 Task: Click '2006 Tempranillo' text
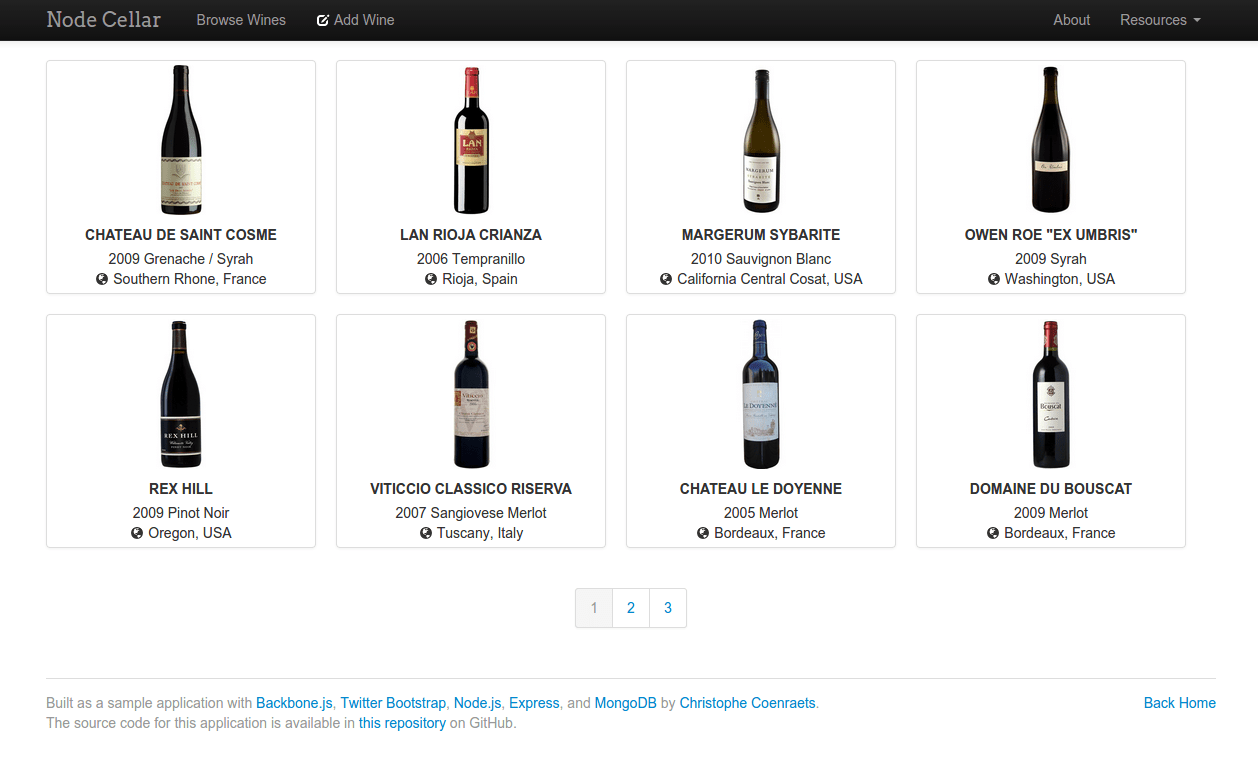(x=471, y=259)
